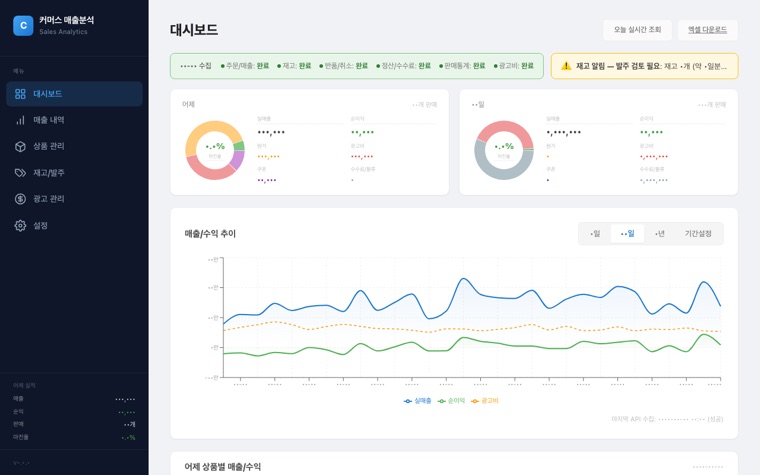Open 설정 from the sidebar
Screen dimensions: 760x475
pyautogui.click(x=74, y=225)
